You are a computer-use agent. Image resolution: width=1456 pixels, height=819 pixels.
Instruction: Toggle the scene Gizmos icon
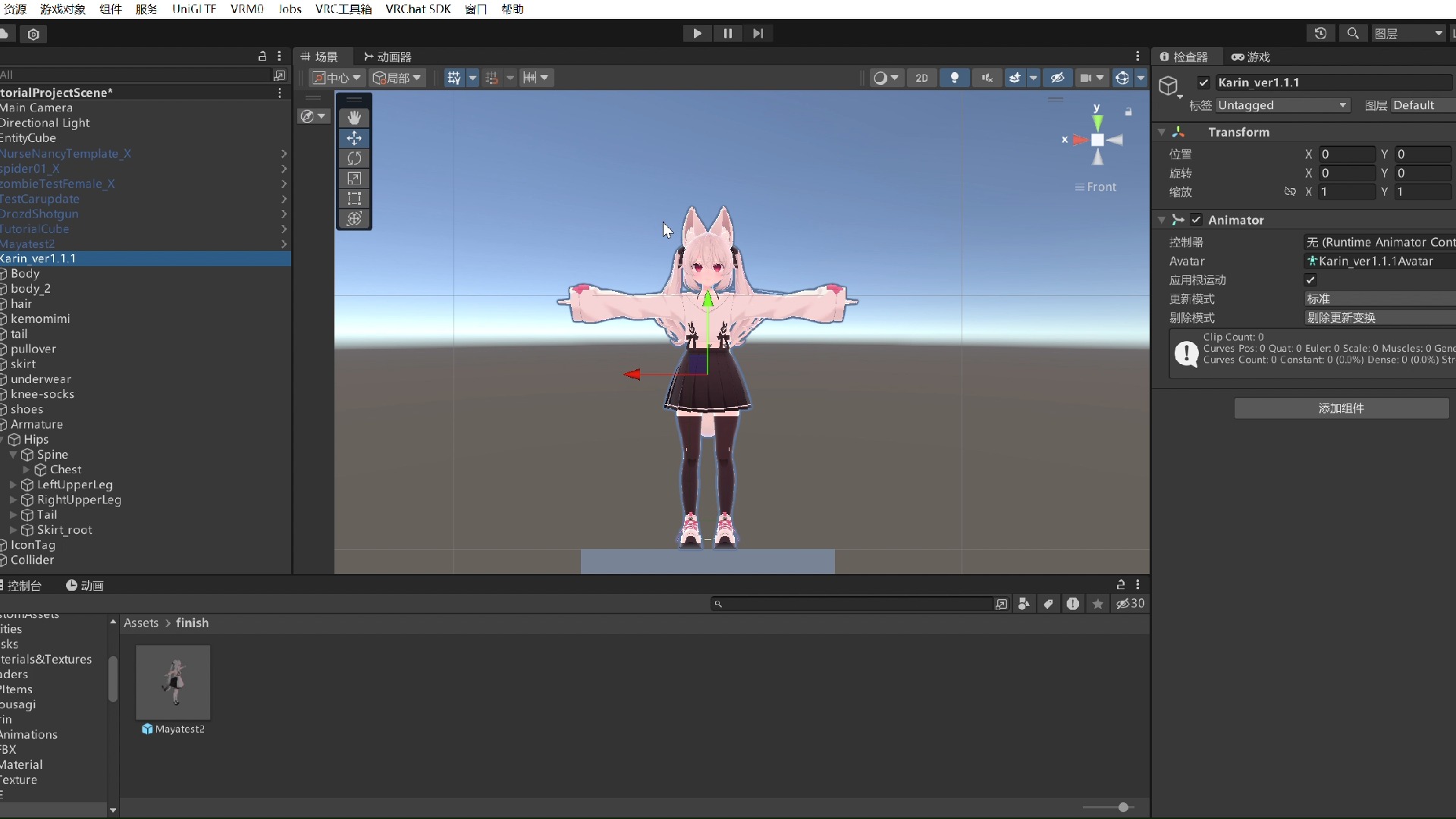[x=1122, y=77]
